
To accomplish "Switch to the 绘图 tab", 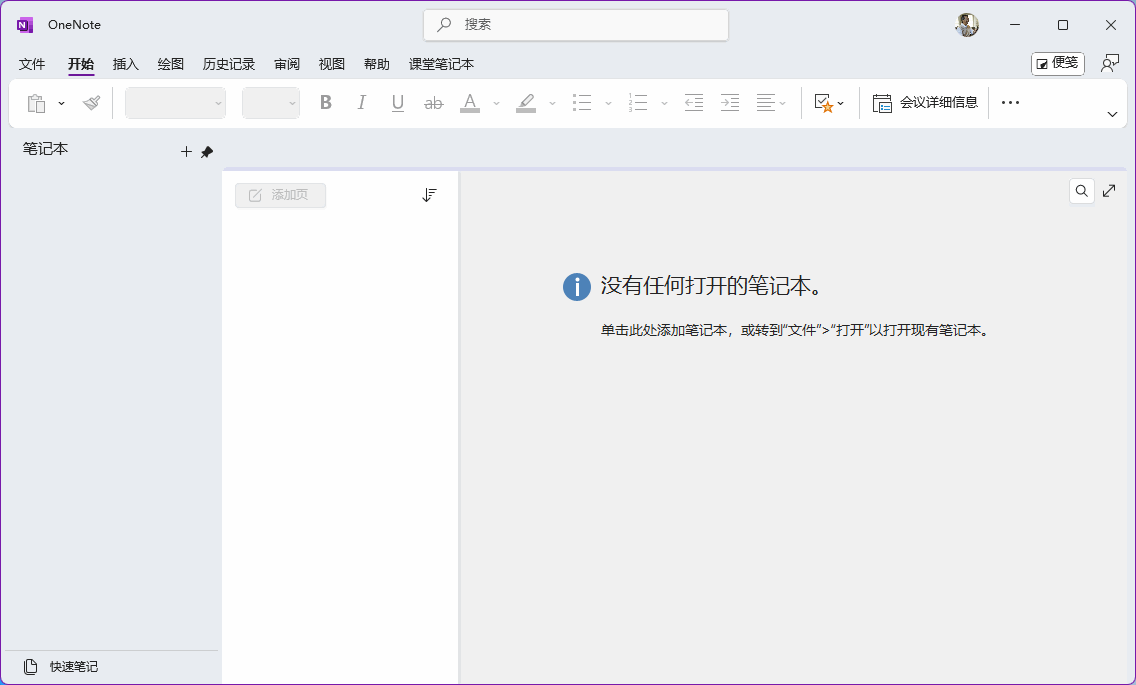I will pyautogui.click(x=171, y=64).
